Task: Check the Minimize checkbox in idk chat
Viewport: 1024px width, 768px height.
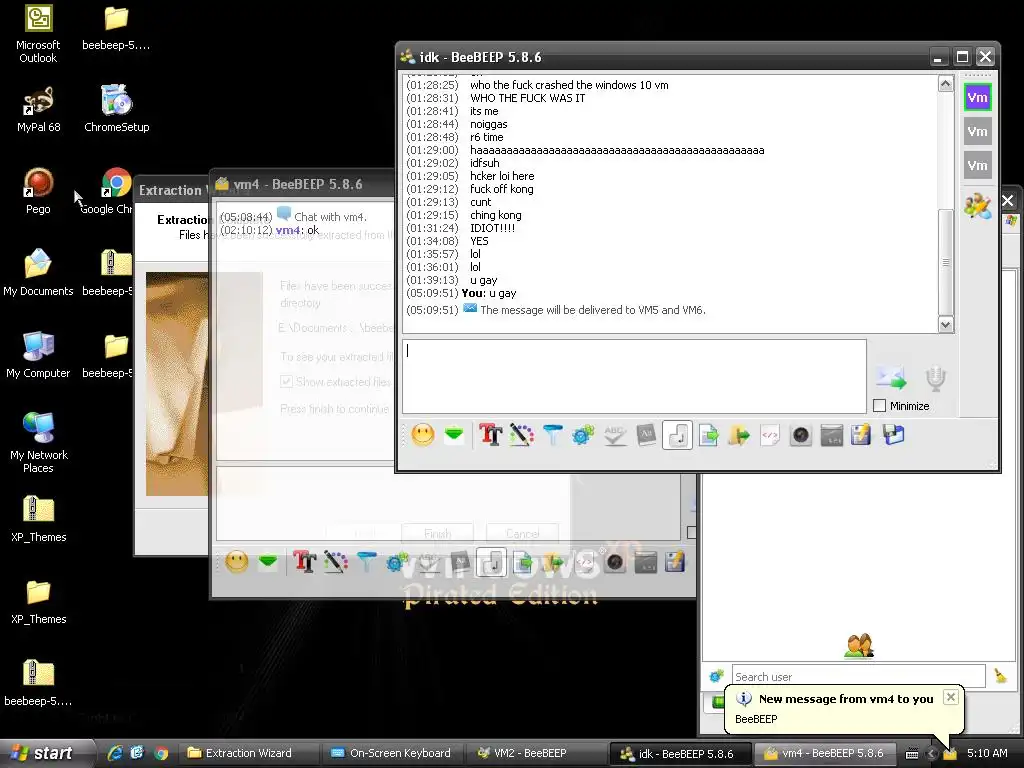Action: [880, 406]
